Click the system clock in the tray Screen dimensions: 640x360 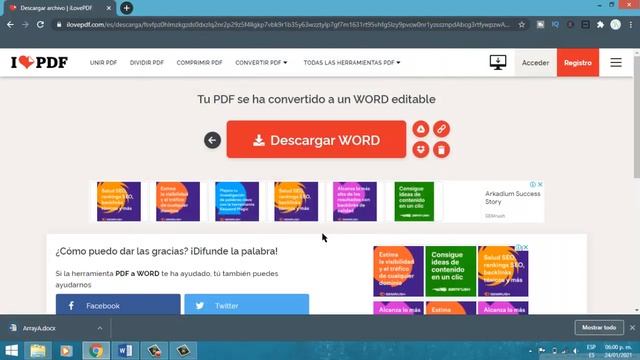pyautogui.click(x=618, y=351)
